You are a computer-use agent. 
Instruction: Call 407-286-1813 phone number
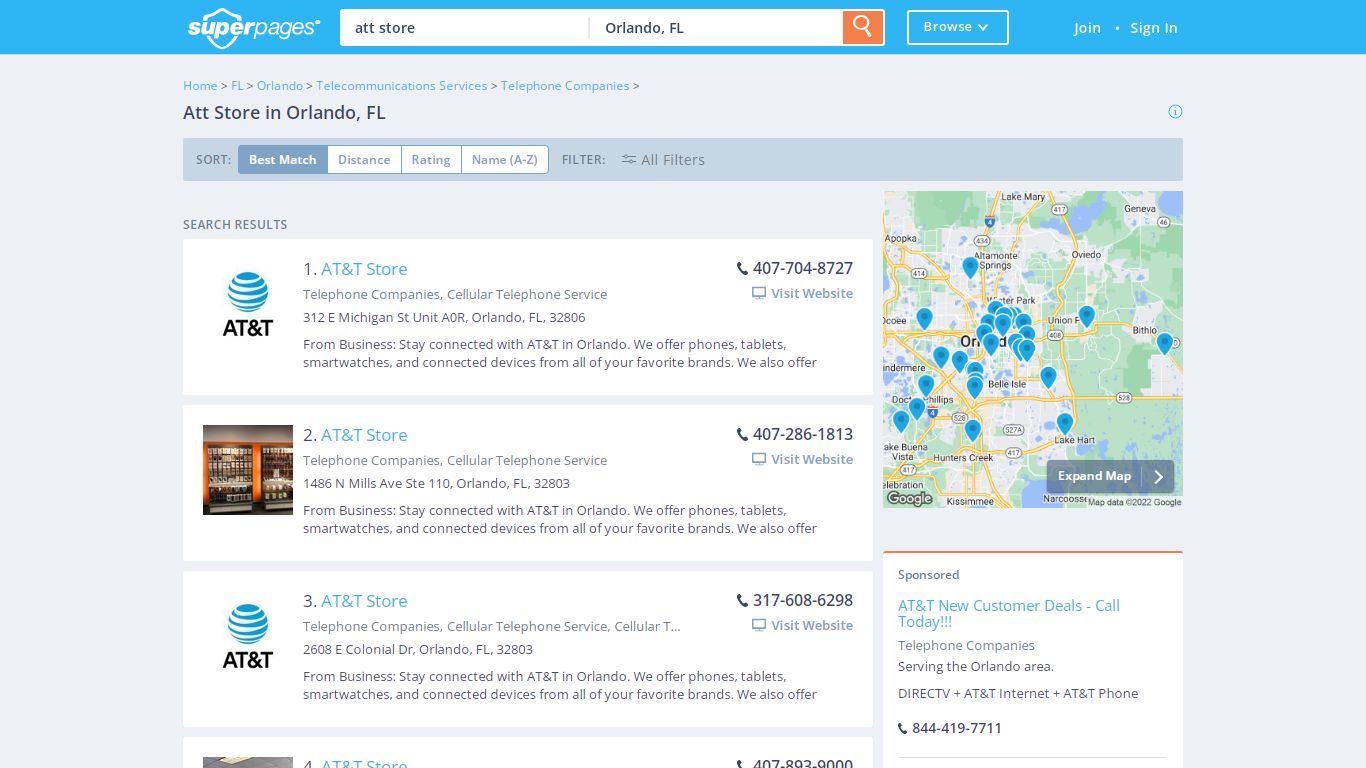tap(803, 435)
